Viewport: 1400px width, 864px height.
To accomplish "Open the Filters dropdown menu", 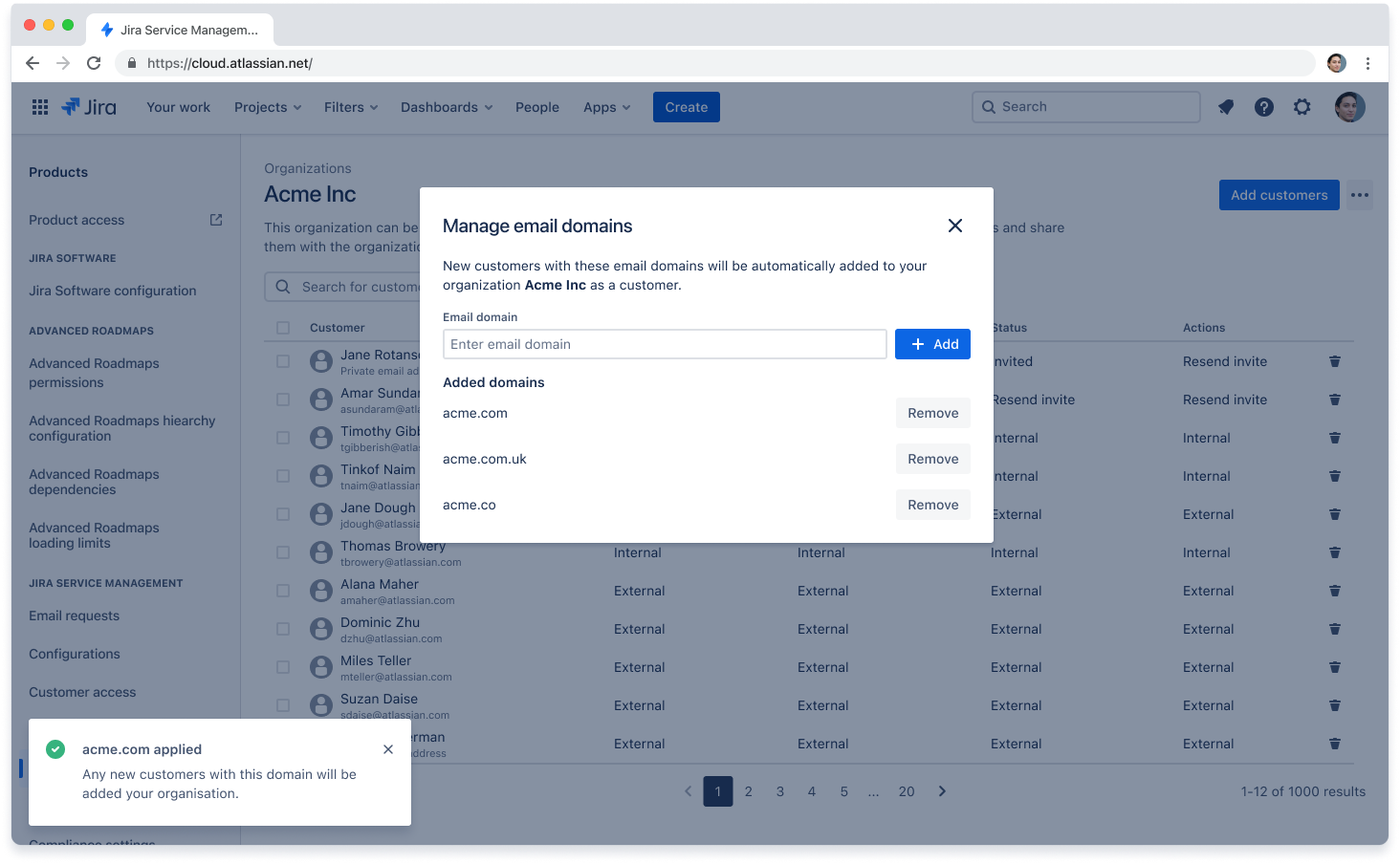I will (x=350, y=106).
